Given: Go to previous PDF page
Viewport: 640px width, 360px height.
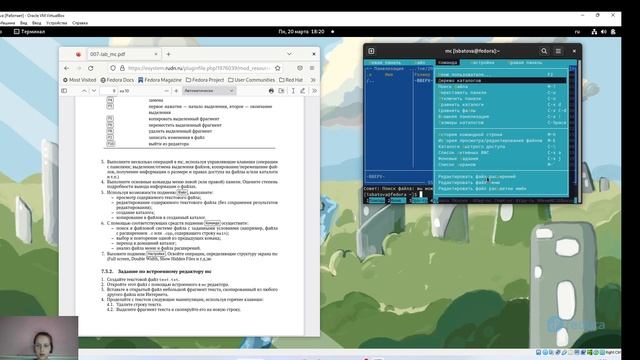Looking at the screenshot, I should 84,91.
